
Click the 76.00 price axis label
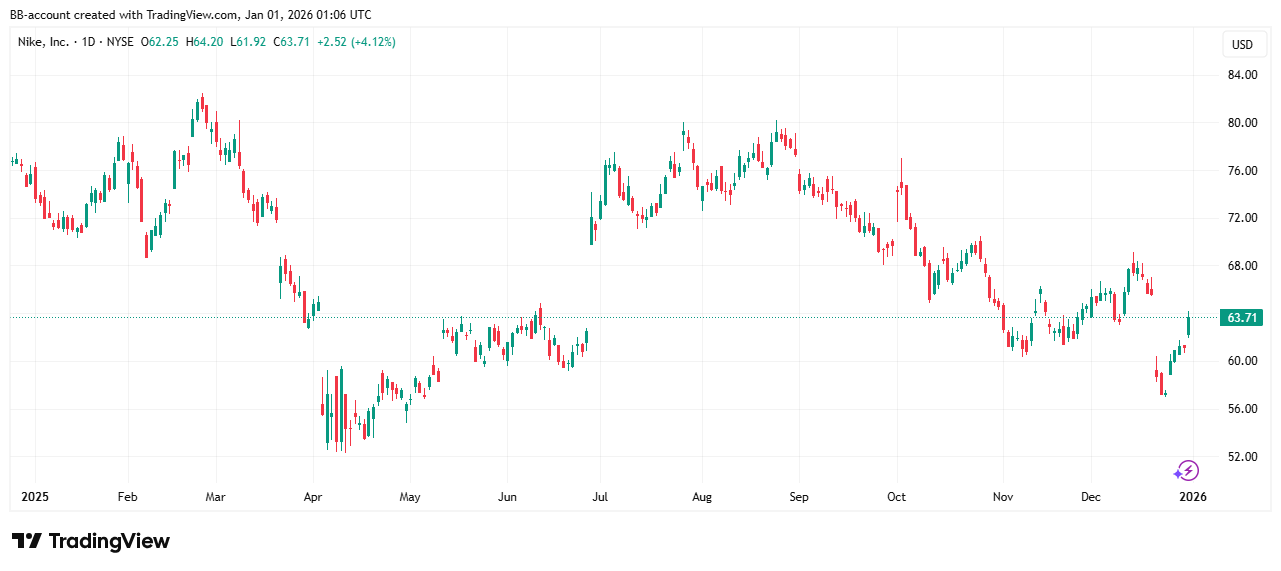(x=1242, y=171)
